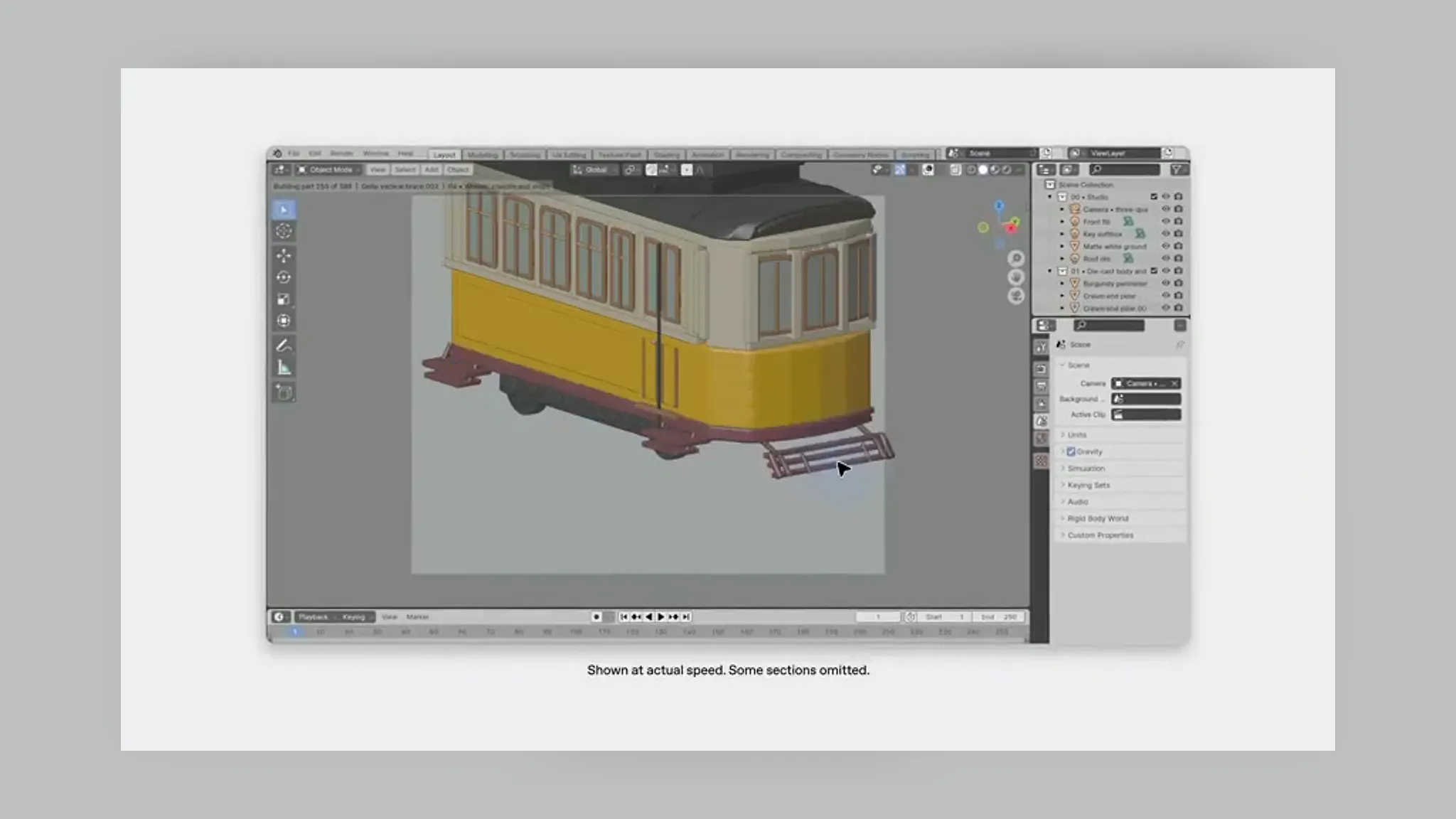Switch viewport to solid shading
The image size is (1456, 819).
[983, 170]
